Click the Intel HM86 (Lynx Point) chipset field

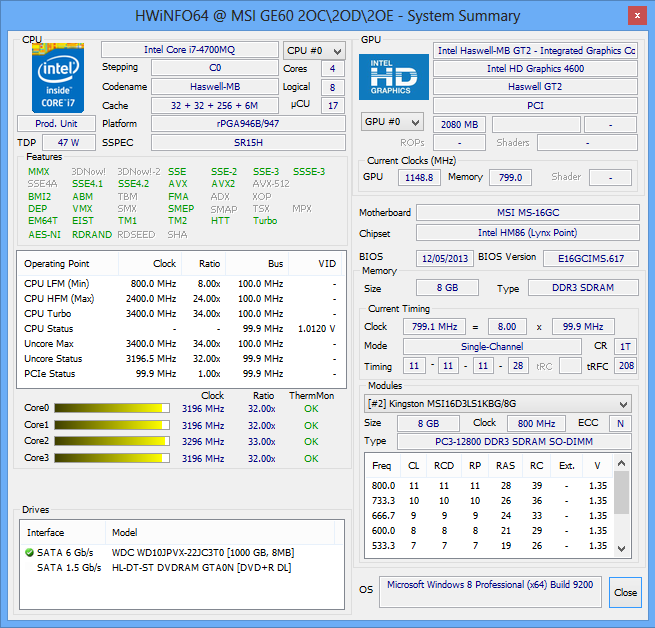tap(528, 233)
